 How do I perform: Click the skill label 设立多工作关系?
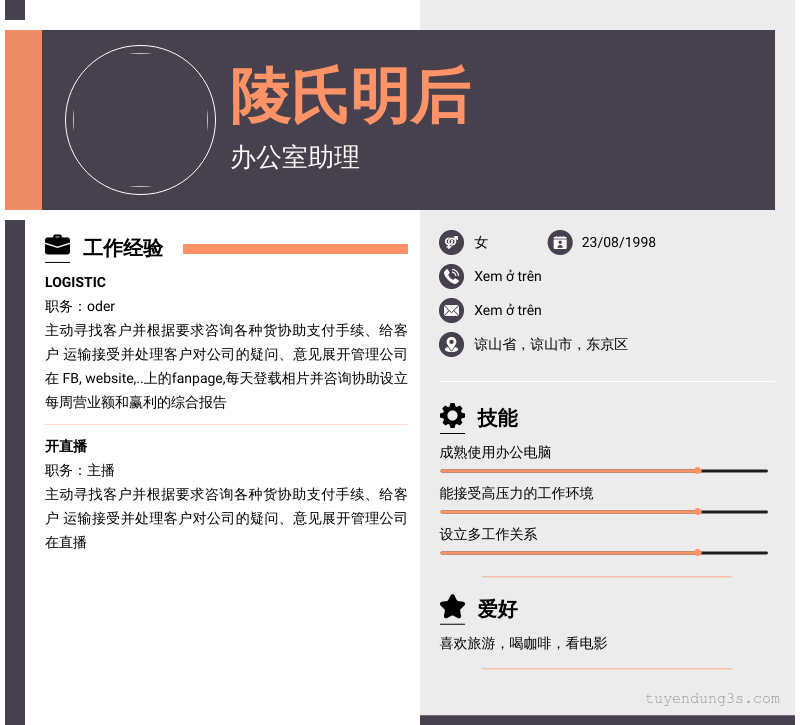pos(488,534)
